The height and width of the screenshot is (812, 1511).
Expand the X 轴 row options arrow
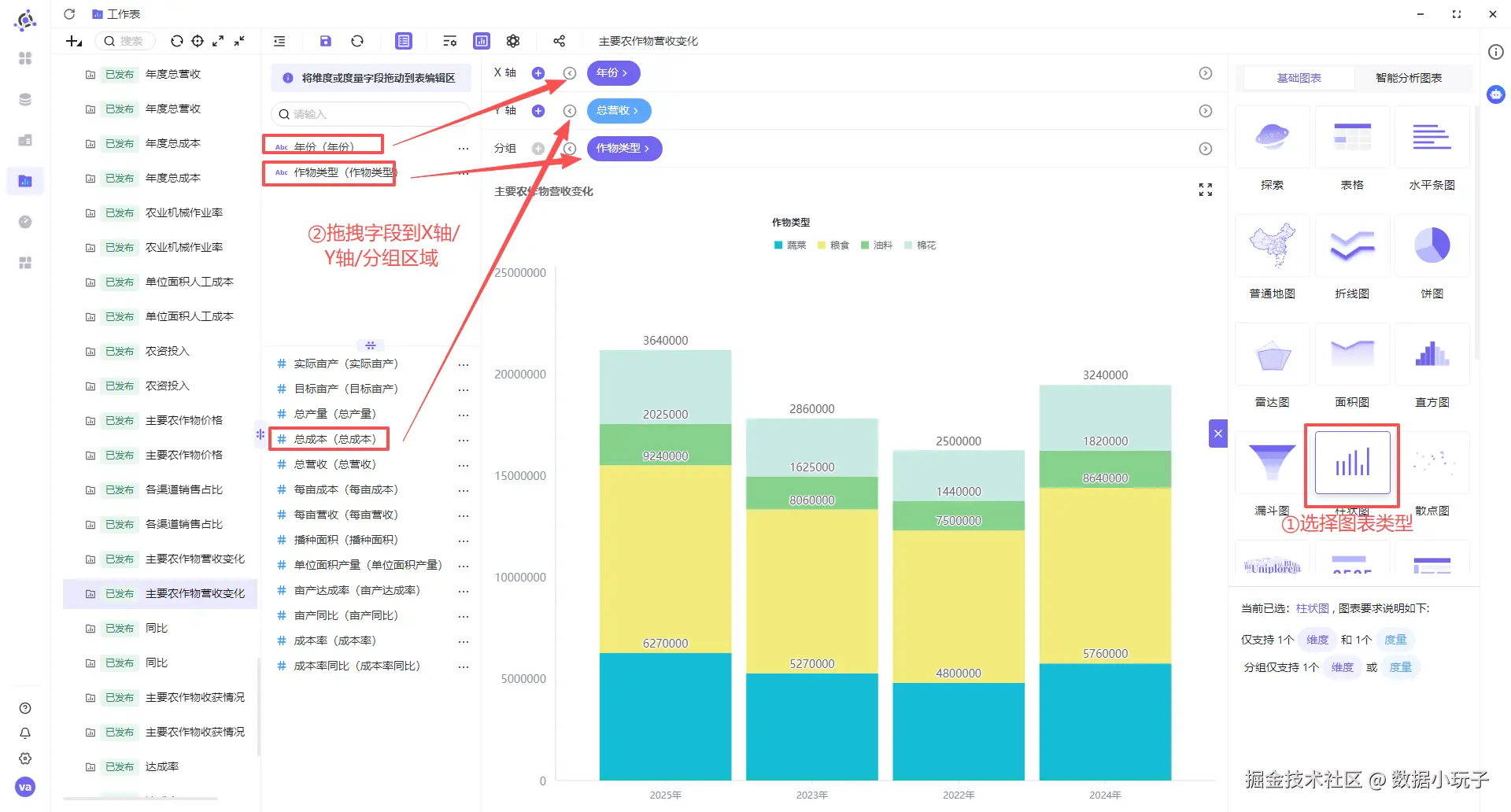click(1206, 73)
